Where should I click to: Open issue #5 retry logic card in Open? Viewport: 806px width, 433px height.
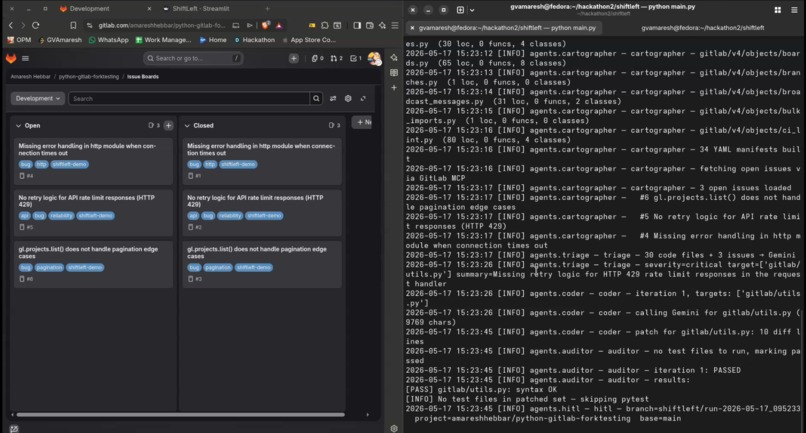coord(93,212)
